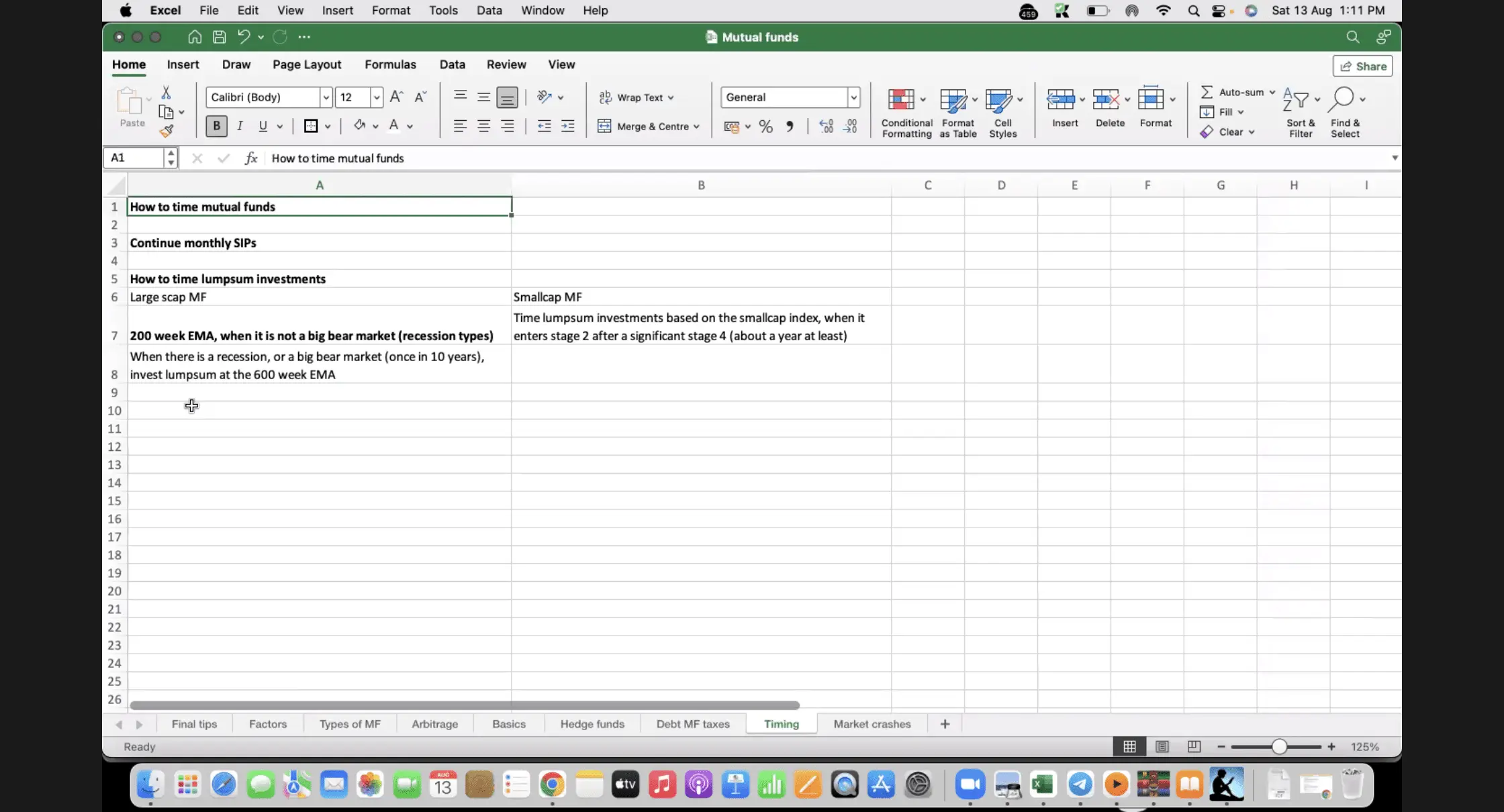Screen dimensions: 1504x812
Task: Click the Cut scissors icon
Action: (x=166, y=93)
